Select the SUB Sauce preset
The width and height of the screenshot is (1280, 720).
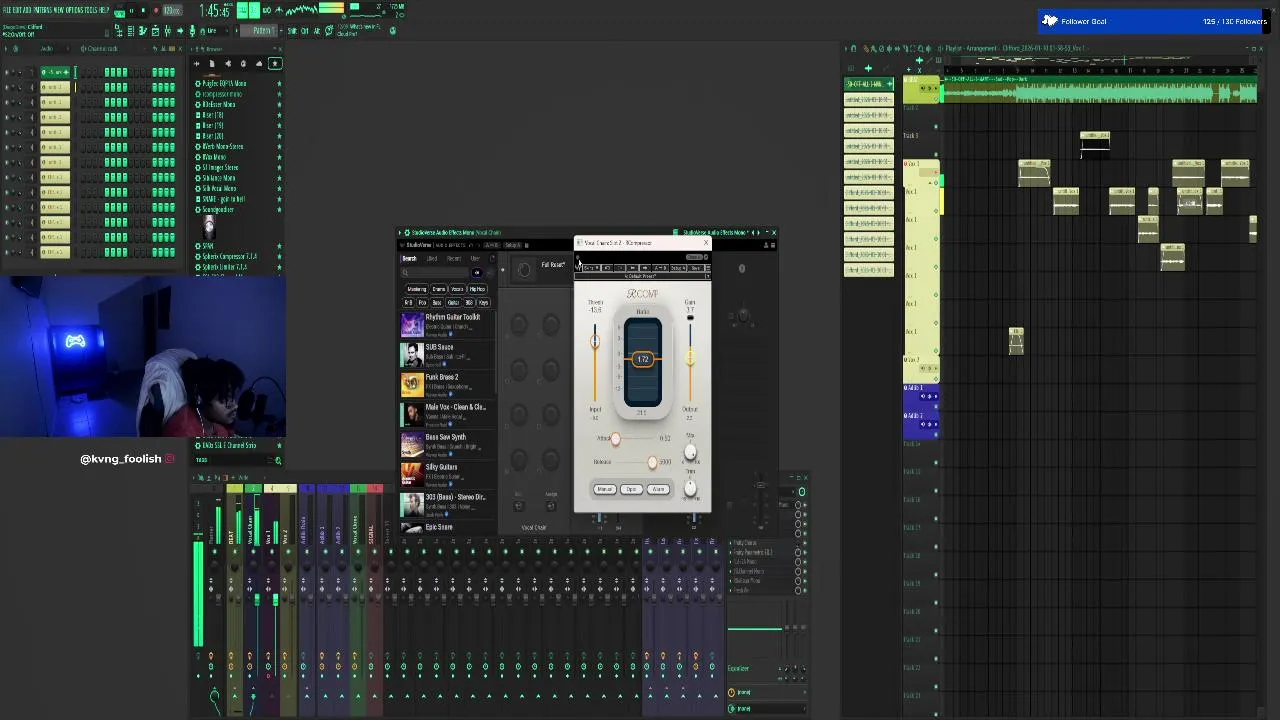447,355
